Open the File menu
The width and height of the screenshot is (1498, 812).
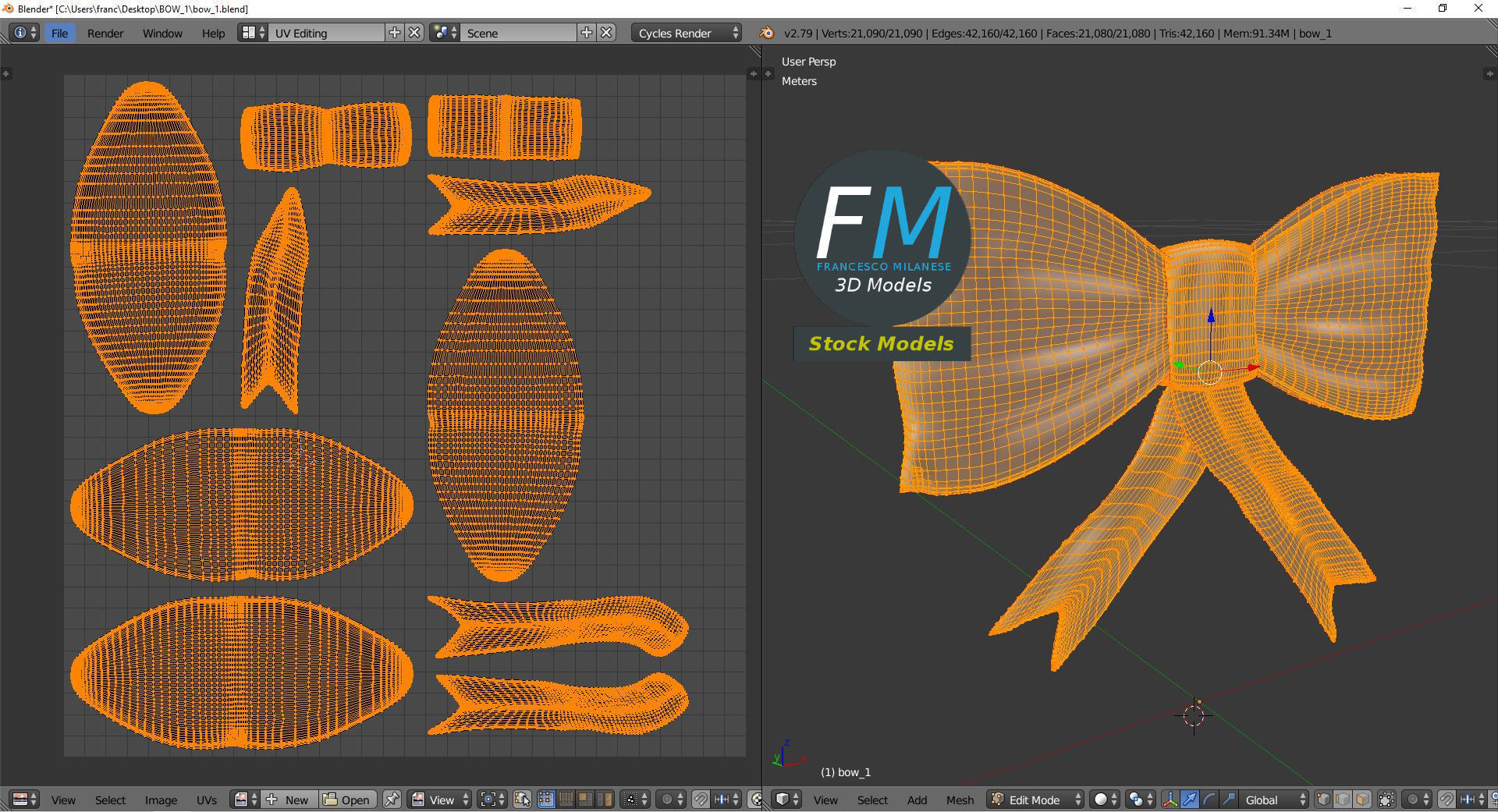pyautogui.click(x=59, y=33)
